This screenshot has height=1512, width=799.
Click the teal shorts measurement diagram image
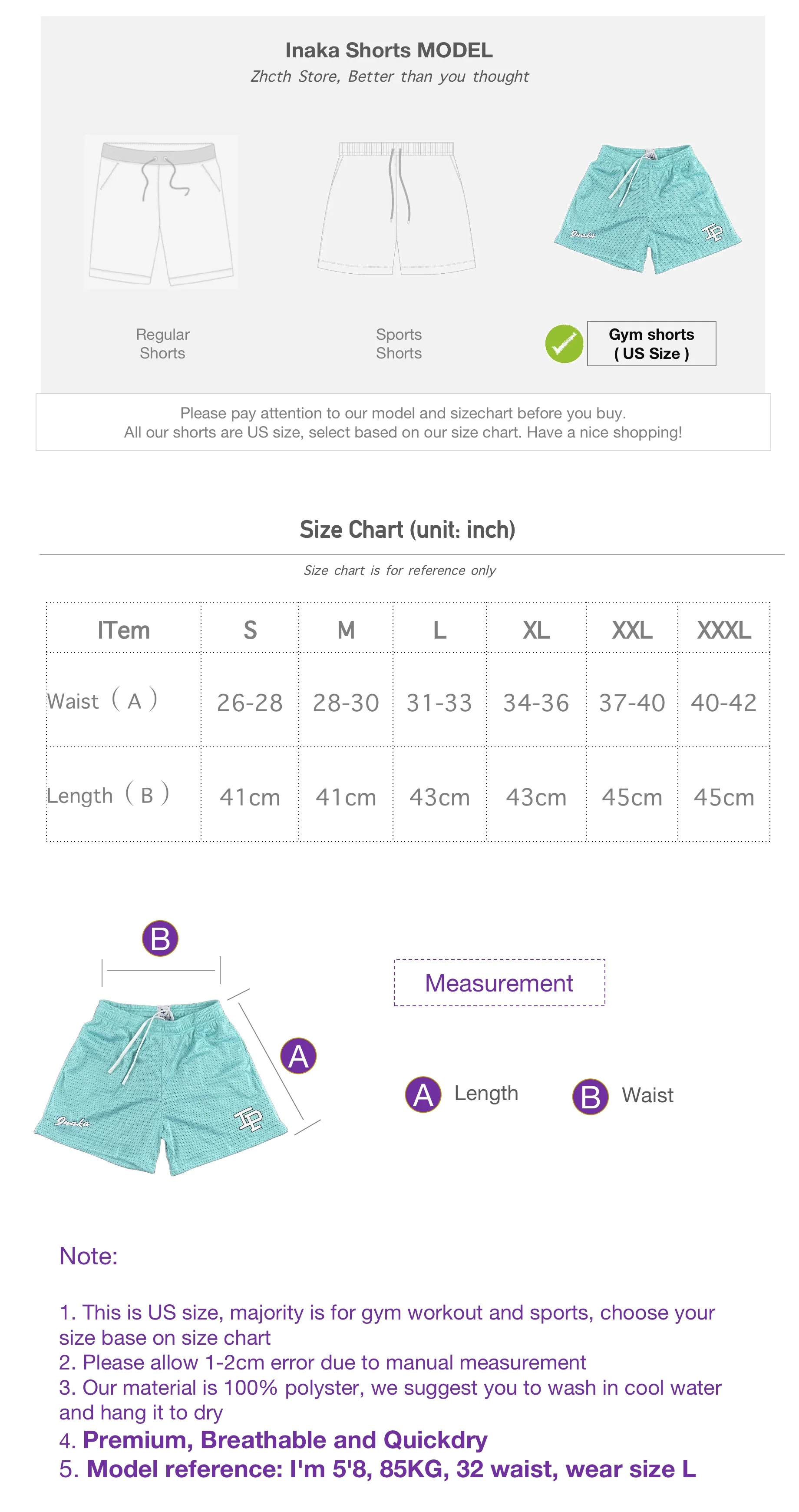coord(161,1086)
